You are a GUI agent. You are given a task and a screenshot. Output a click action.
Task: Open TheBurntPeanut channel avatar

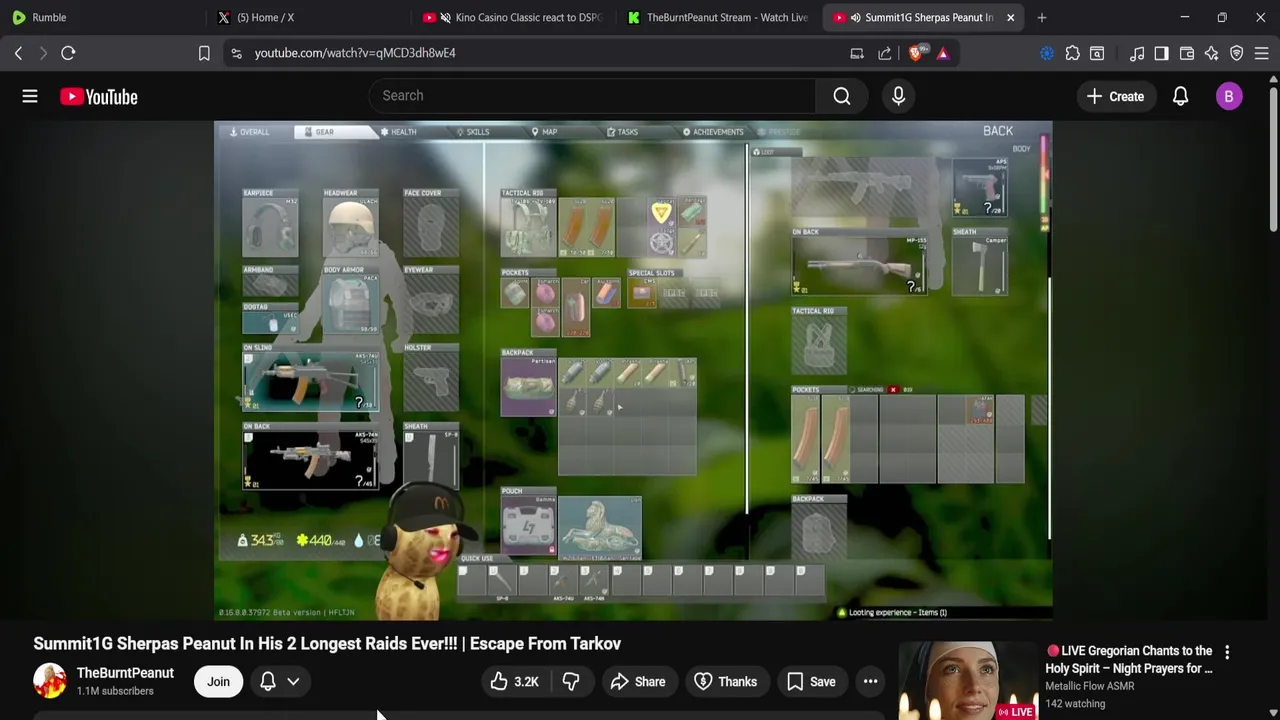tap(50, 681)
